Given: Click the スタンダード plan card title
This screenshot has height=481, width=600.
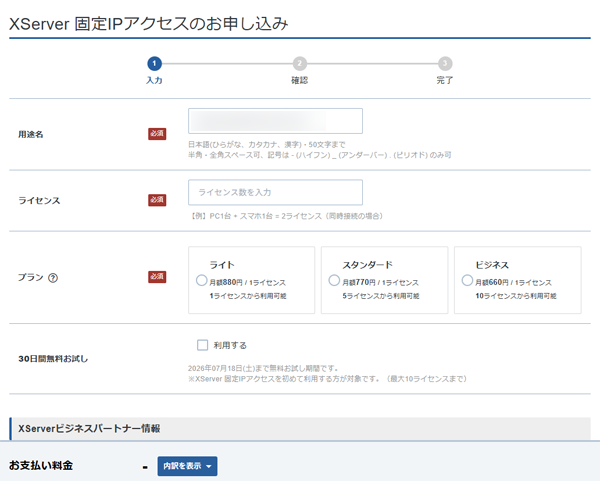Looking at the screenshot, I should coord(367,265).
